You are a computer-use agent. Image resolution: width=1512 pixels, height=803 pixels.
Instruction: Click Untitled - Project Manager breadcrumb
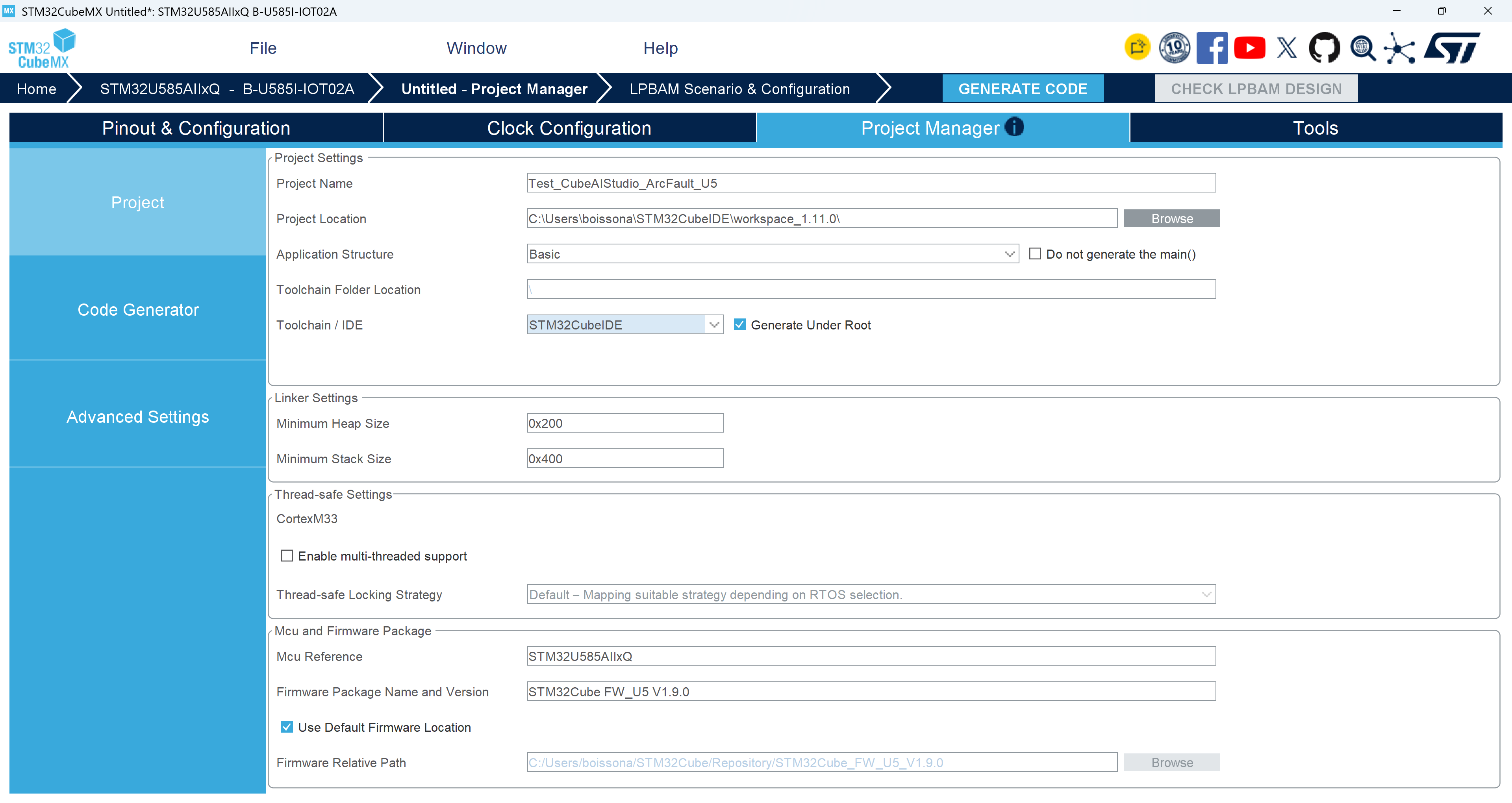point(494,89)
